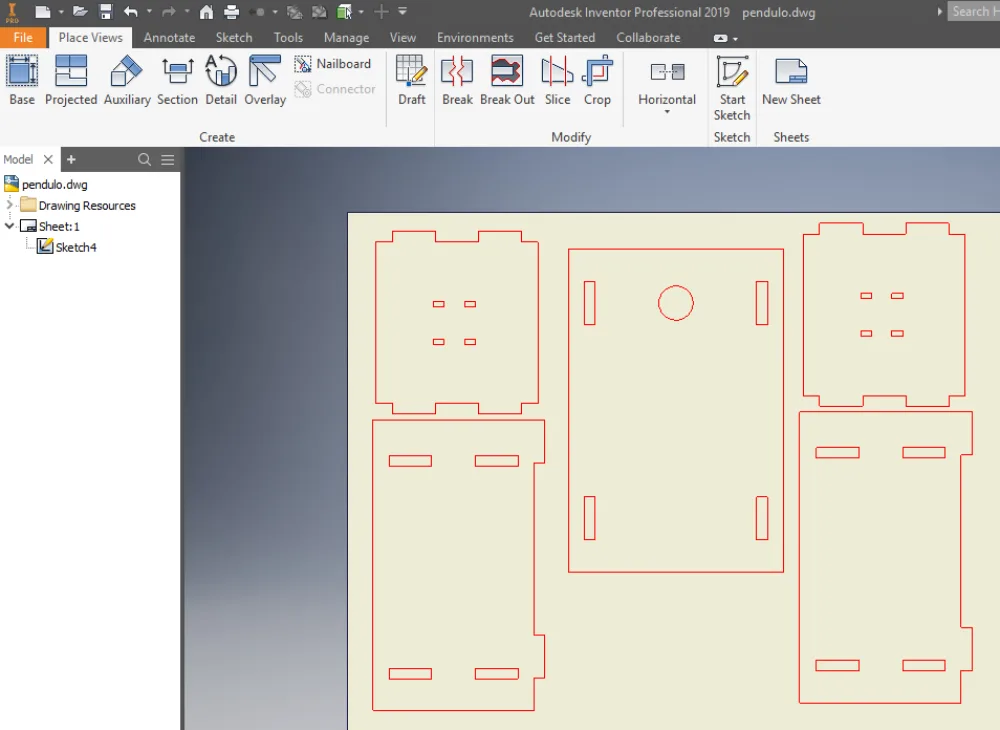Click the Model browser tab label

(18, 159)
